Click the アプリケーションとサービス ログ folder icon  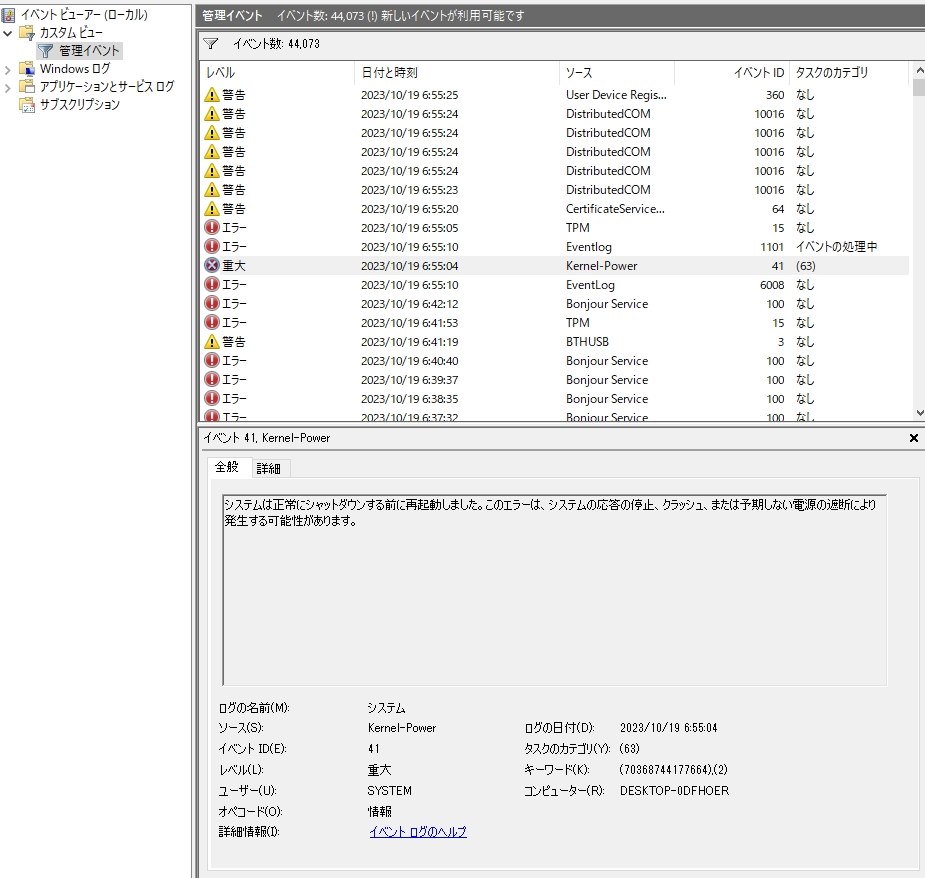27,87
